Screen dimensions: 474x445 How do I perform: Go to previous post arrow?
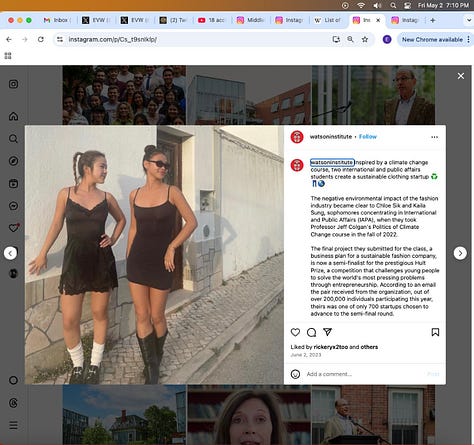point(10,253)
